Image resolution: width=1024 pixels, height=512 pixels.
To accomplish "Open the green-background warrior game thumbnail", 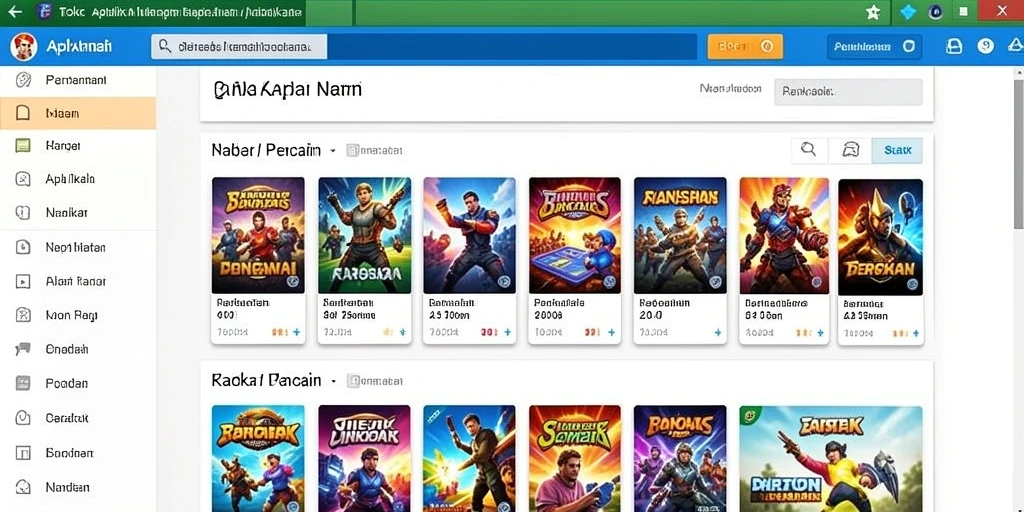I will (364, 235).
